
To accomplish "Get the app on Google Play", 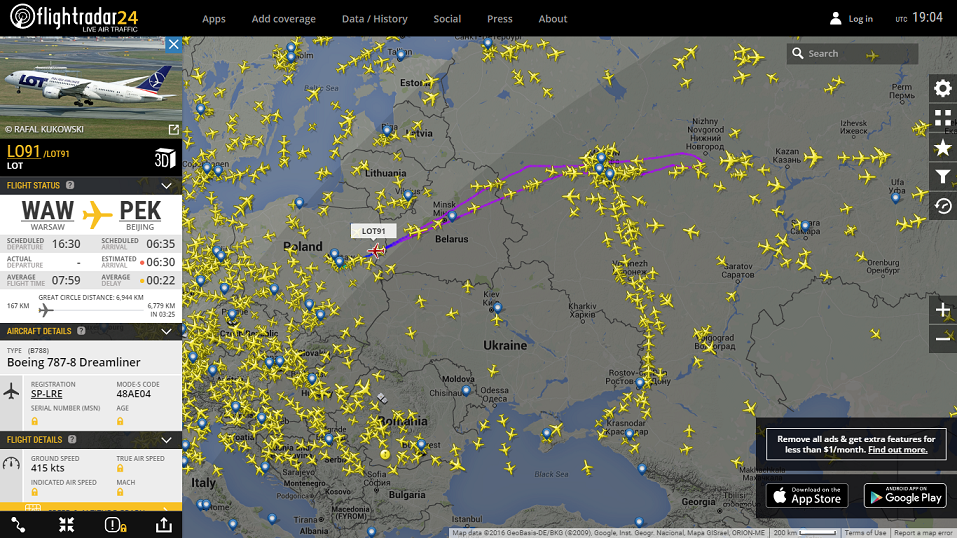I will (x=905, y=496).
